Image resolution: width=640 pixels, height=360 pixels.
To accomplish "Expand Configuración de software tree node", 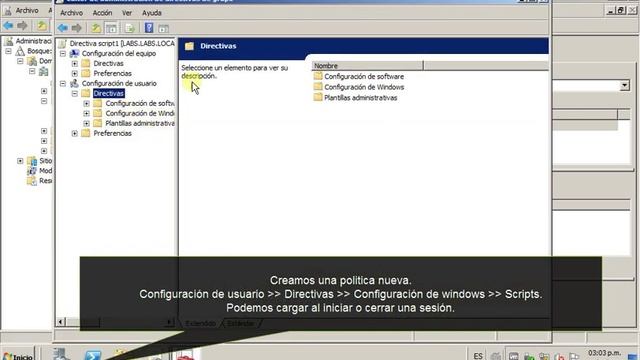I will point(87,103).
